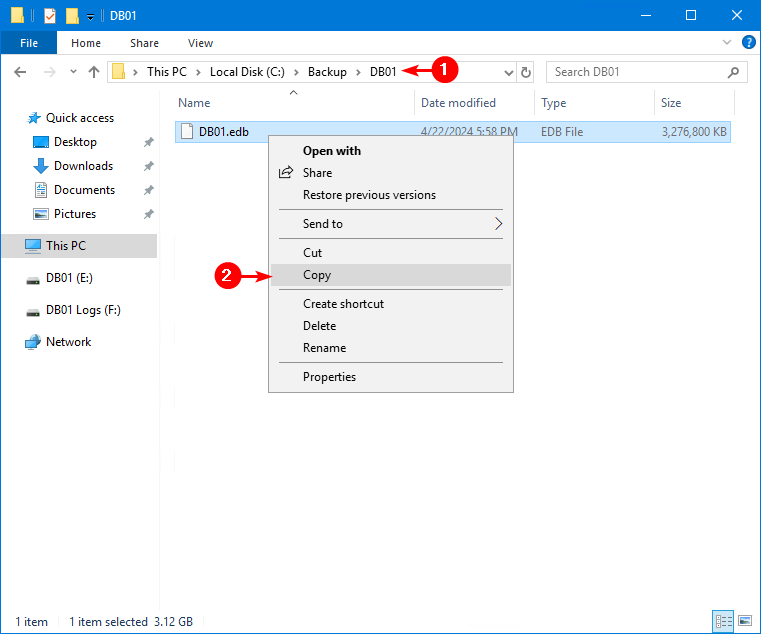This screenshot has height=634, width=761.
Task: Select Properties in the context menu
Action: tap(329, 377)
